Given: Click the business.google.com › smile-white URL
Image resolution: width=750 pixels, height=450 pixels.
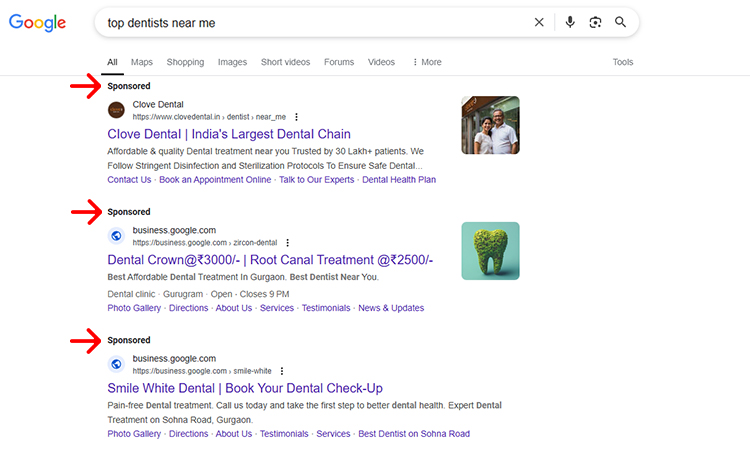Looking at the screenshot, I should (202, 371).
